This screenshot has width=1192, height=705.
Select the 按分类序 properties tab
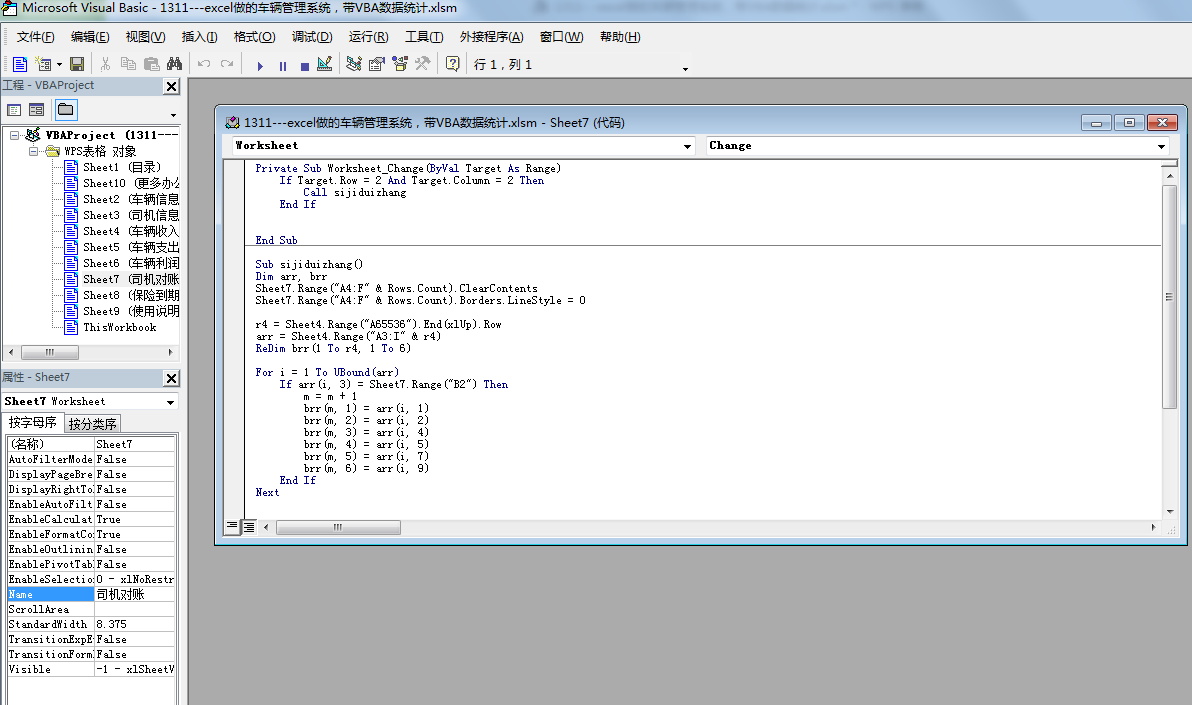[x=93, y=424]
